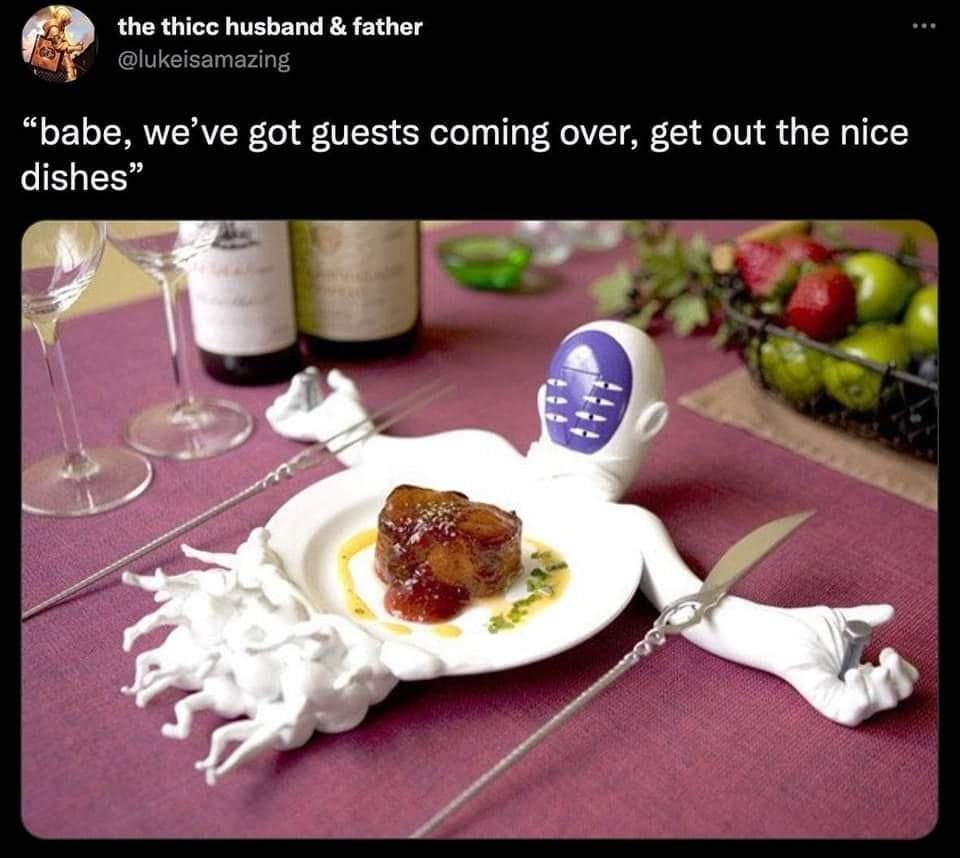Click the left wine bottle with white label
Viewport: 960px width, 858px height.
click(x=242, y=302)
